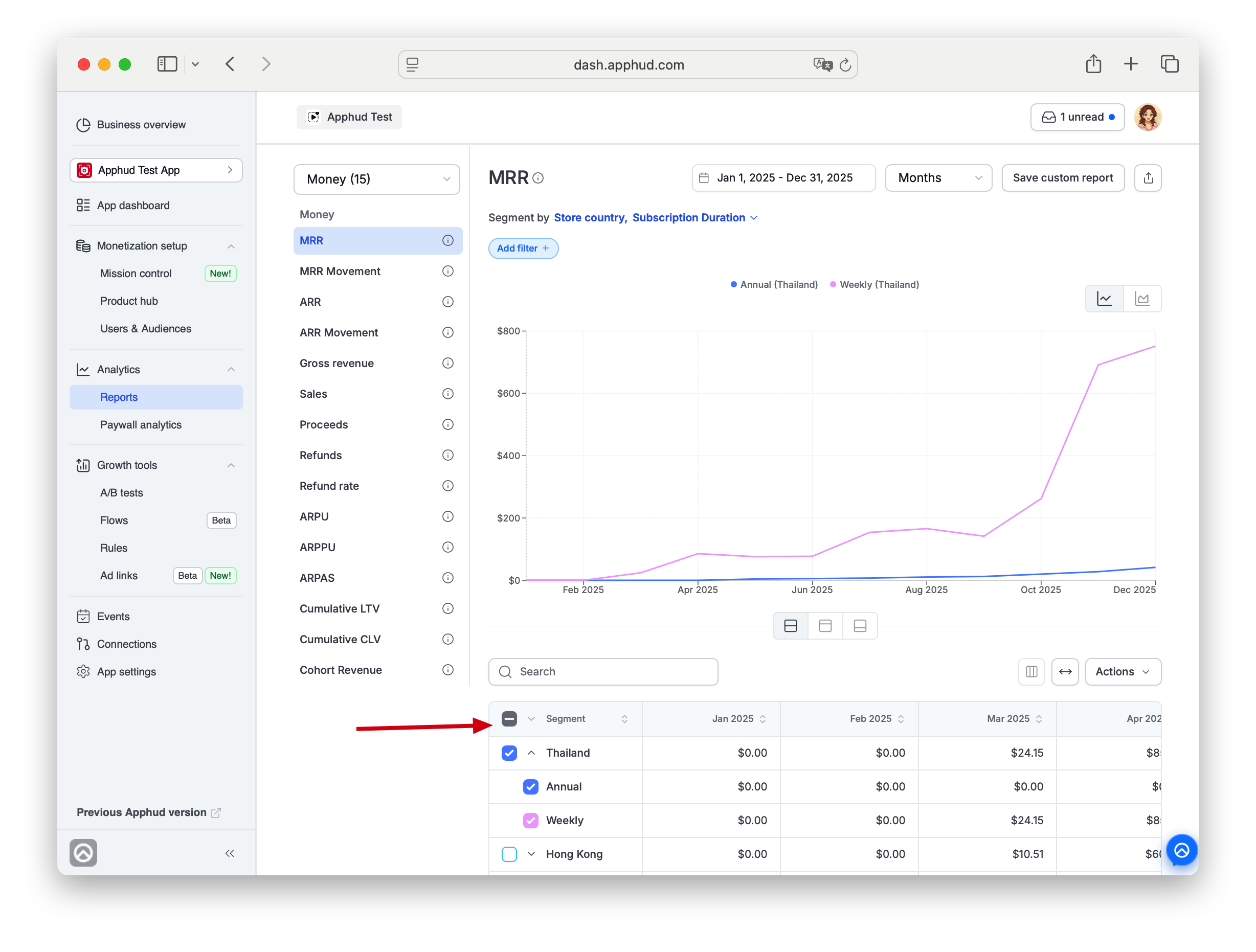The width and height of the screenshot is (1256, 952).
Task: Open Previous Apphud version link
Action: [148, 812]
